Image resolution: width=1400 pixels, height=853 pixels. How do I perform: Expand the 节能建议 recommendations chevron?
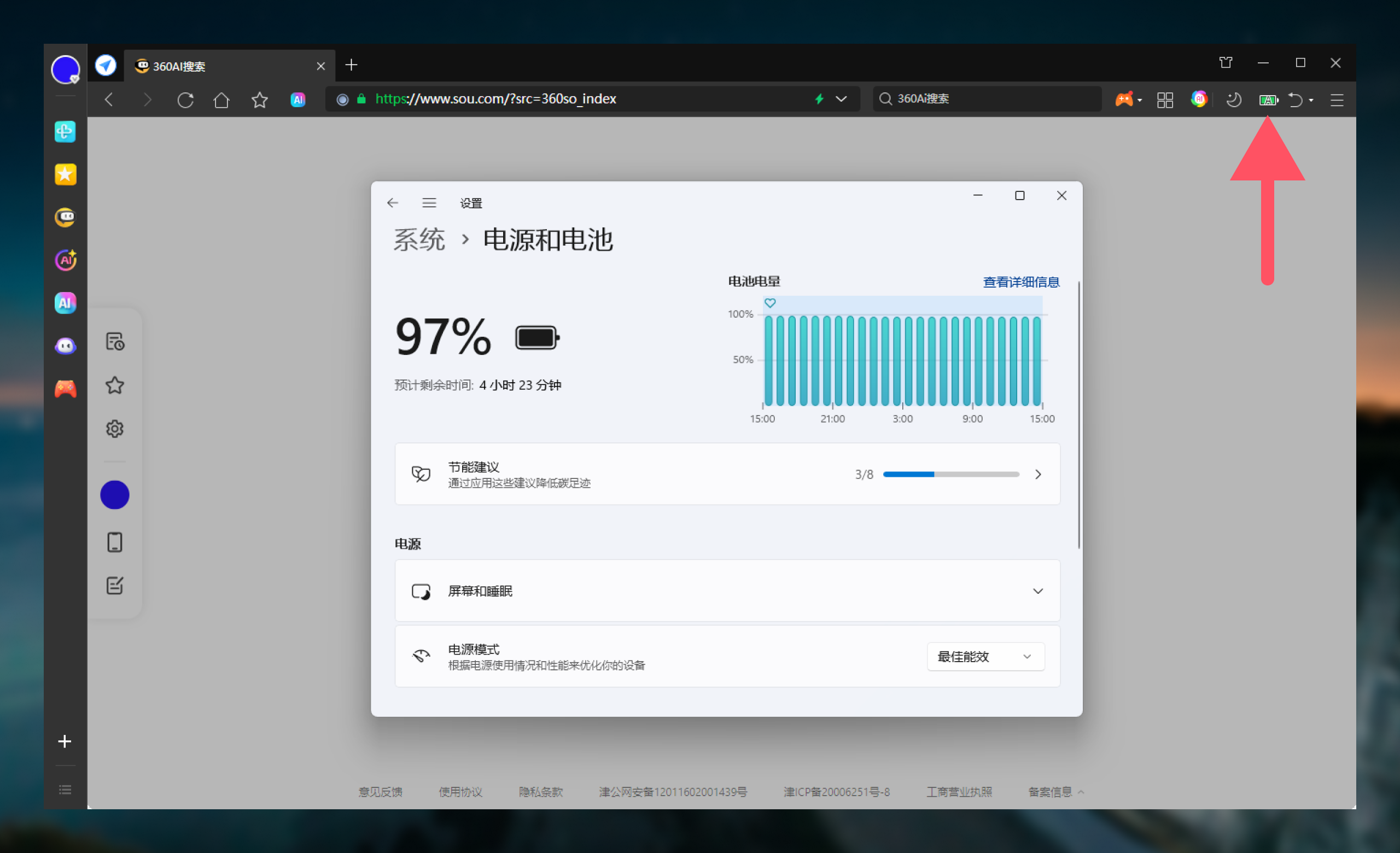(1037, 474)
